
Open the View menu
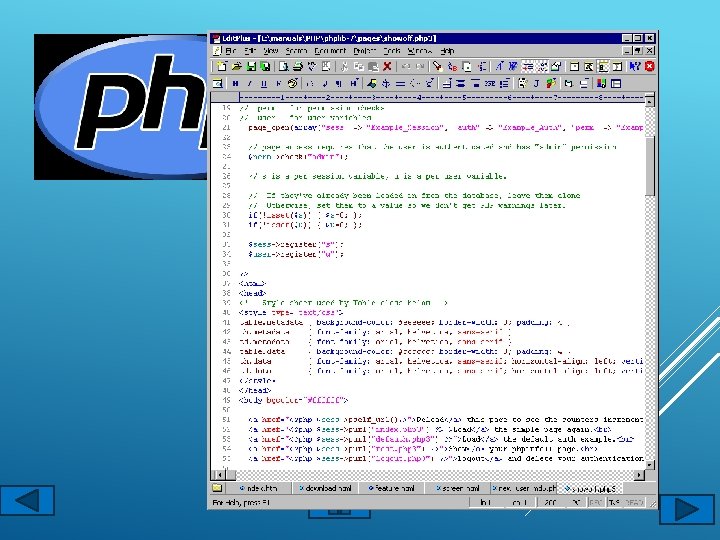(270, 51)
